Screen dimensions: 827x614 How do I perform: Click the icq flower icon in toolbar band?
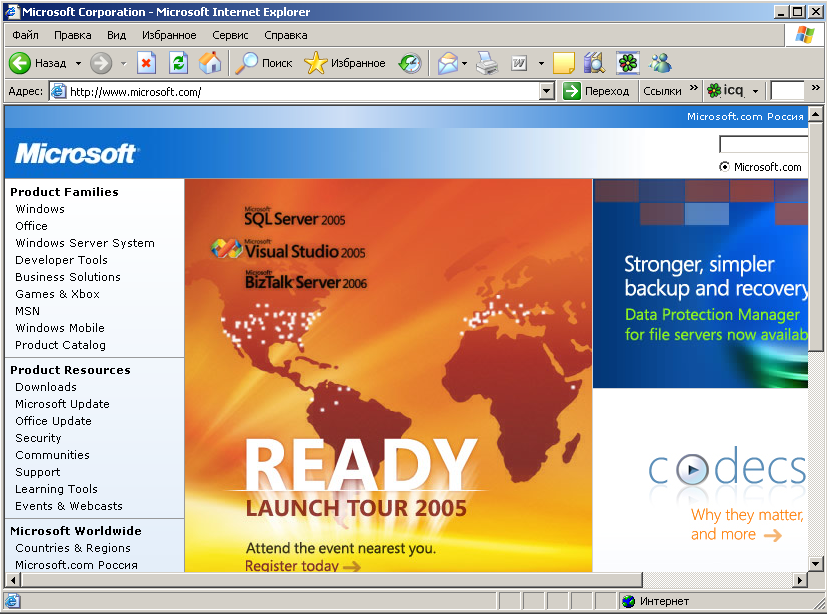coord(714,91)
